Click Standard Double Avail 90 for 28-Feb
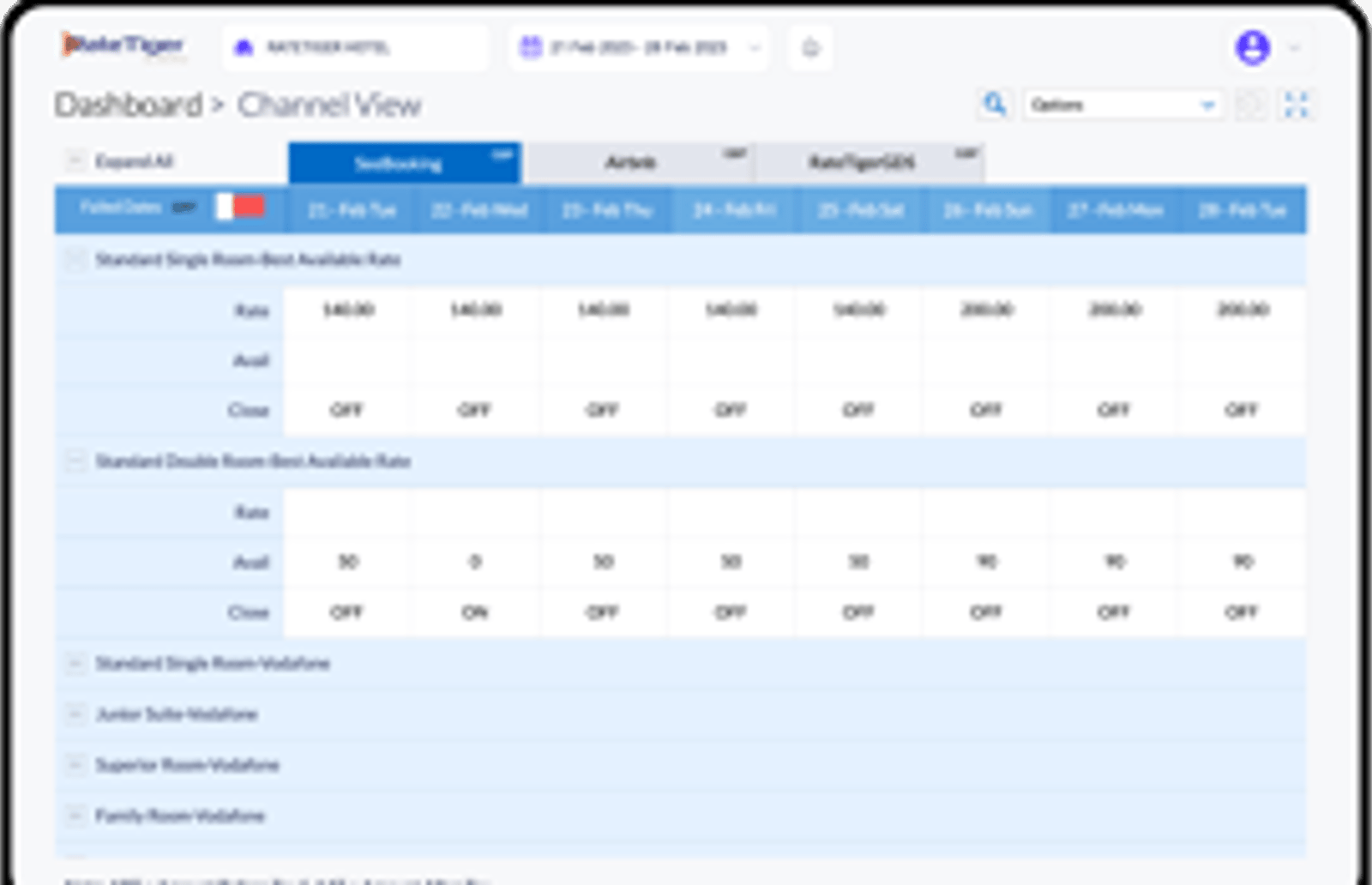1372x885 pixels. coord(1243,562)
